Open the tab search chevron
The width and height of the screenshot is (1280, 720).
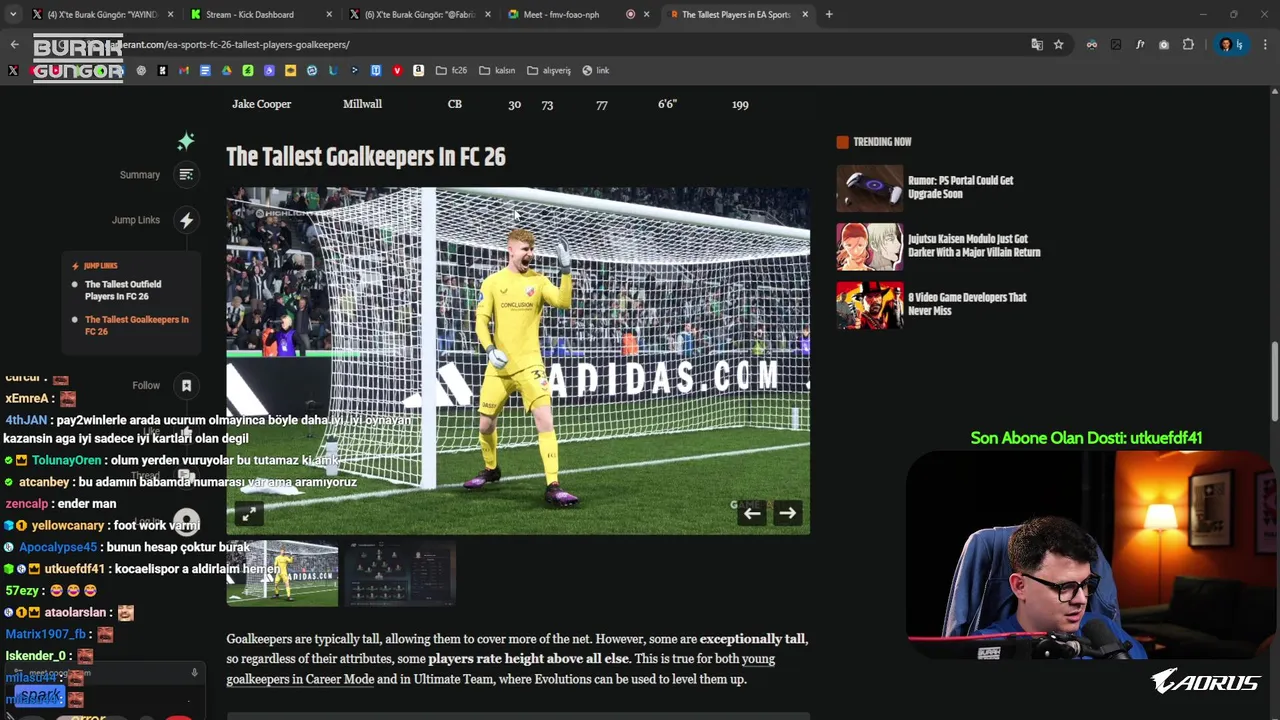[x=12, y=14]
